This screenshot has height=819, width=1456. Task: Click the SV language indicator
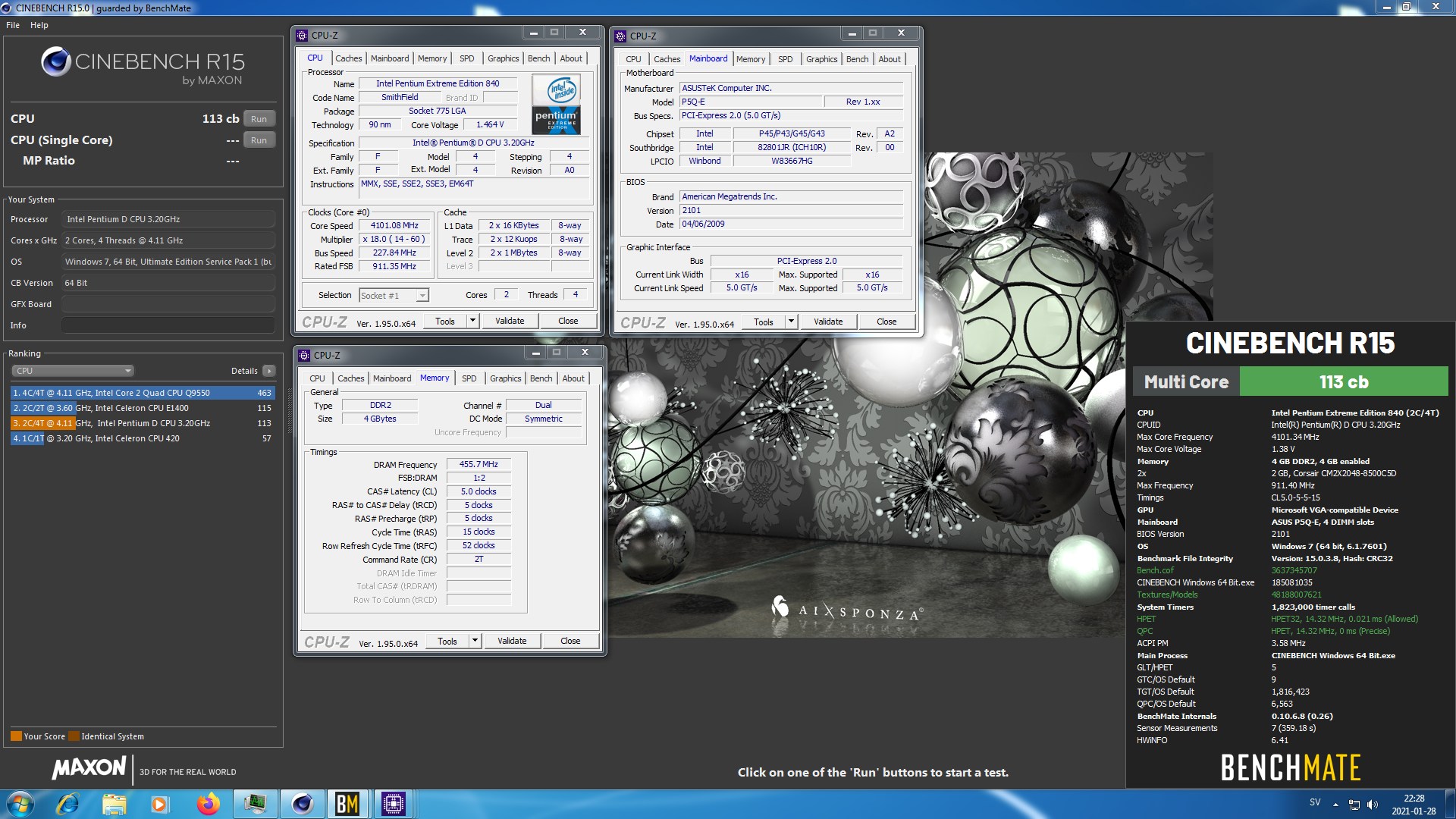(x=1315, y=802)
